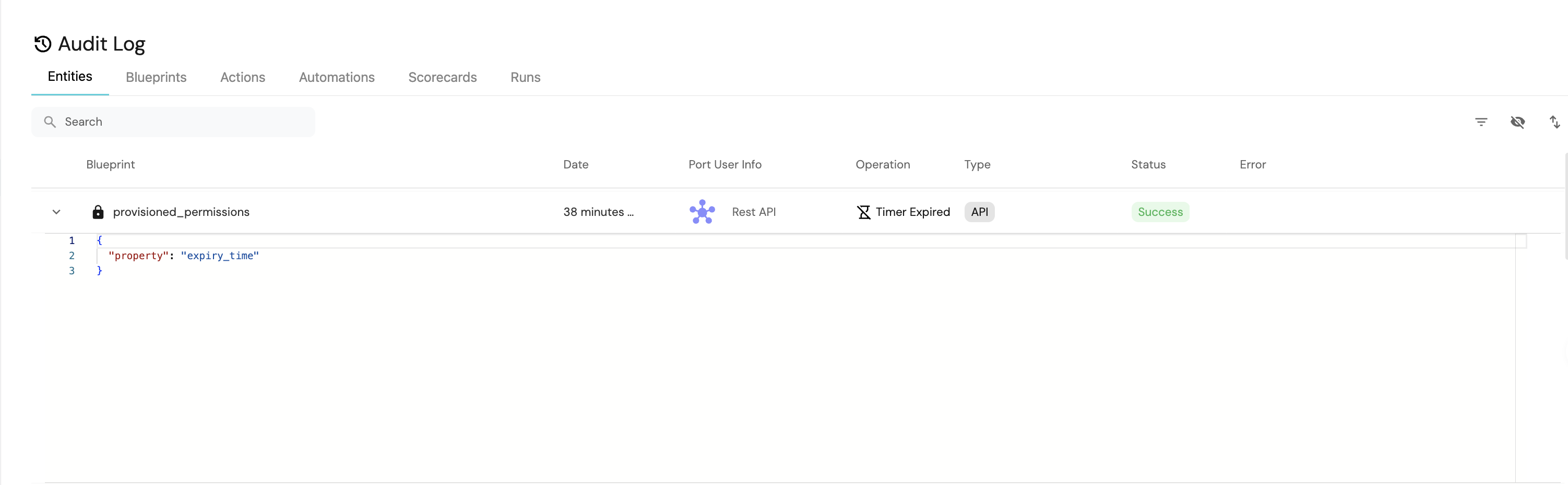Open the table filter icon

tap(1481, 122)
